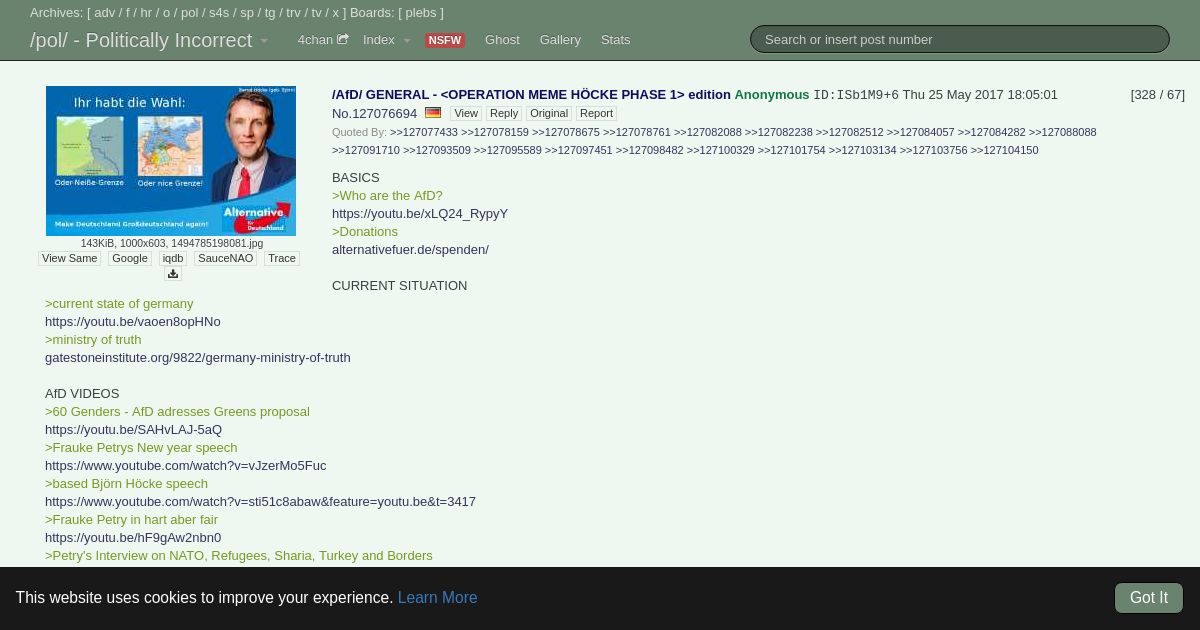Download the post image via download icon
Screen dimensions: 1200x630
[173, 274]
